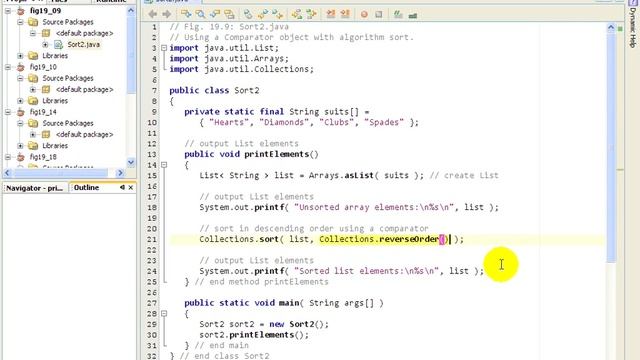Select Sort2.java in the project tree

click(84, 44)
